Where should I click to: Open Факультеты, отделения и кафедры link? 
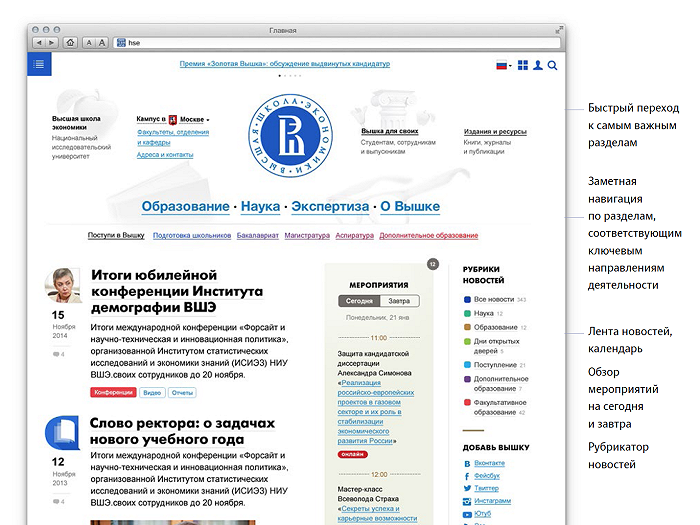(x=173, y=137)
